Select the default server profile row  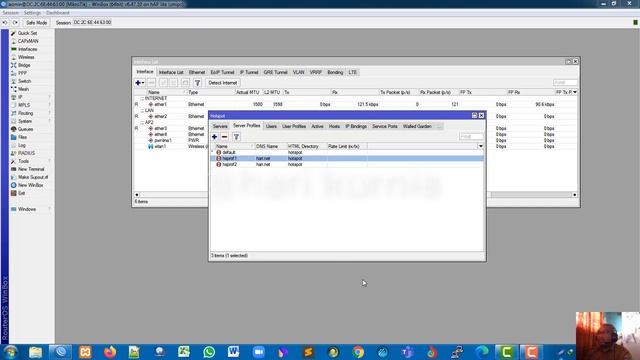(347, 152)
